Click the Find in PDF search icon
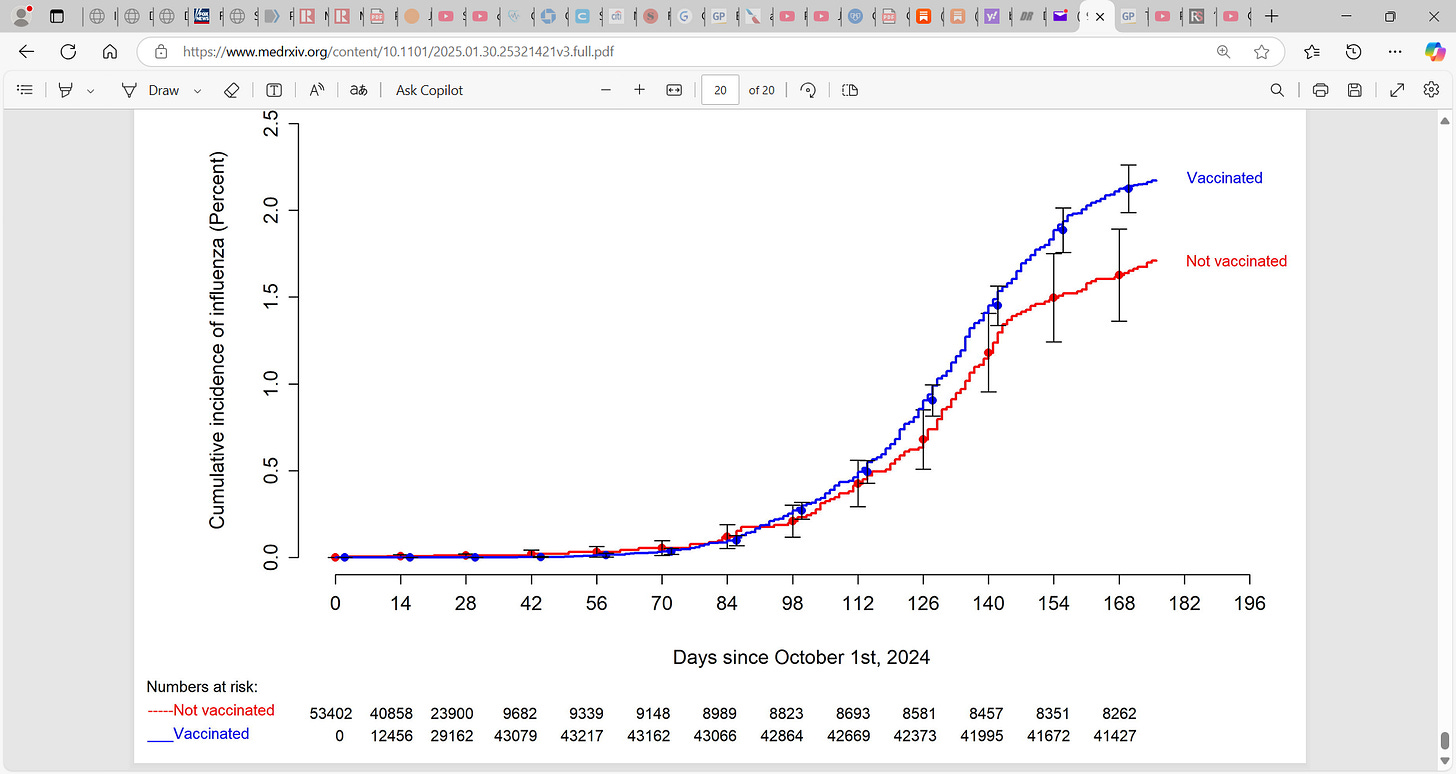This screenshot has width=1456, height=774. 1277,90
